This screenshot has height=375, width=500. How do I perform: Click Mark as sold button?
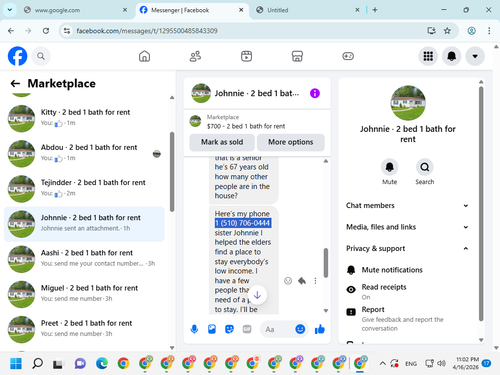pyautogui.click(x=222, y=142)
